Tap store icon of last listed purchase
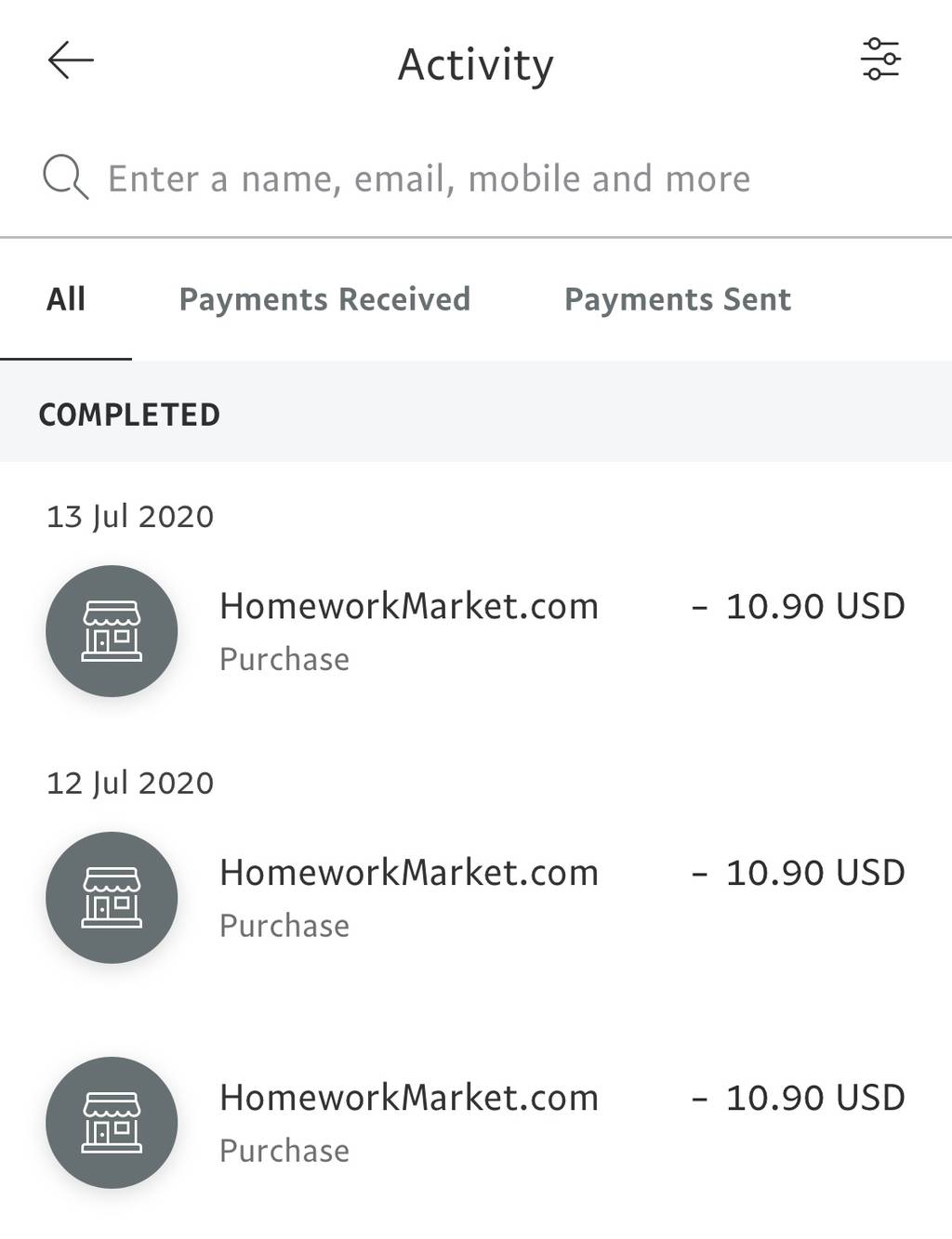The width and height of the screenshot is (952, 1239). point(112,1123)
